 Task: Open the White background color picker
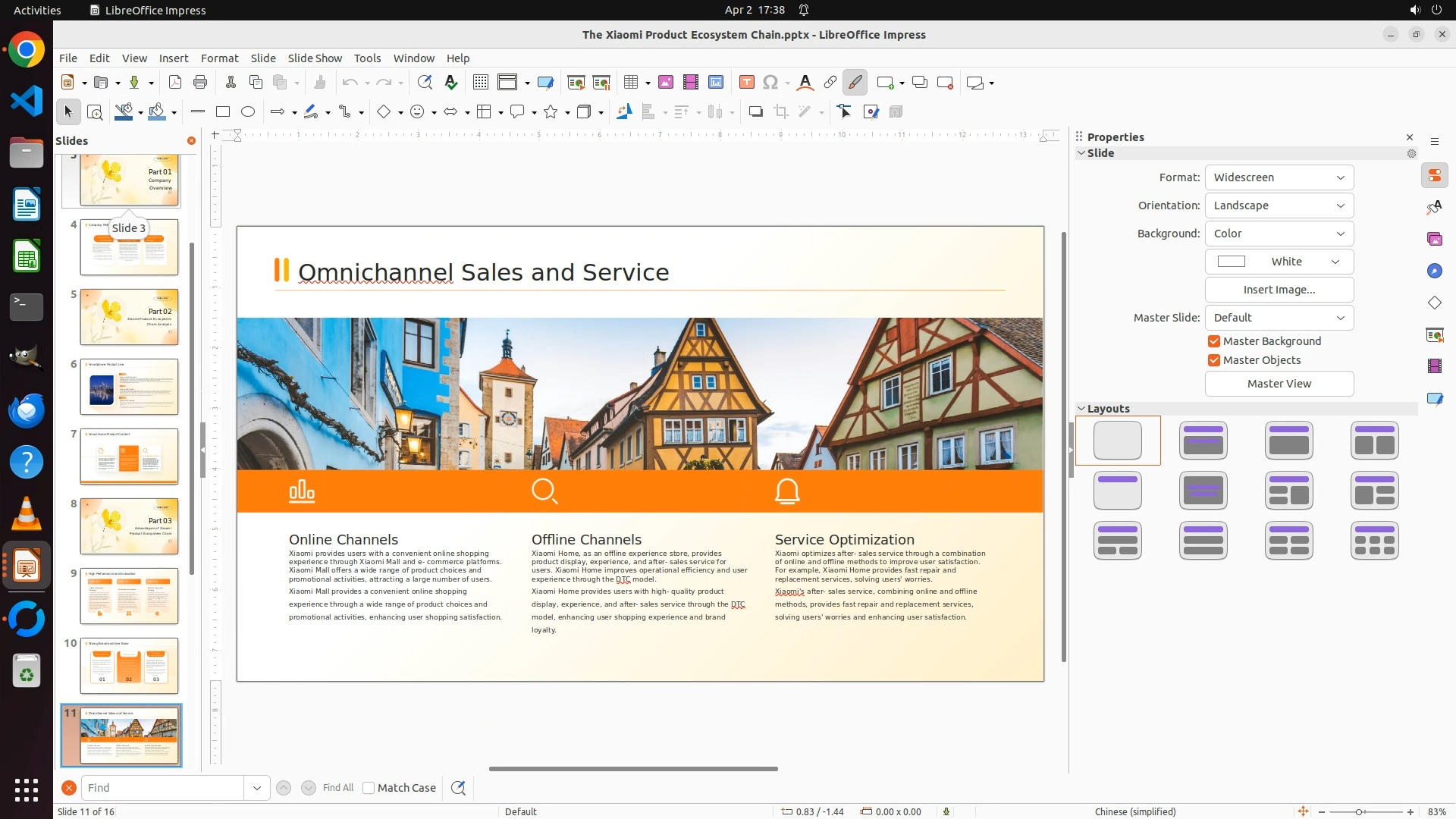click(1279, 262)
